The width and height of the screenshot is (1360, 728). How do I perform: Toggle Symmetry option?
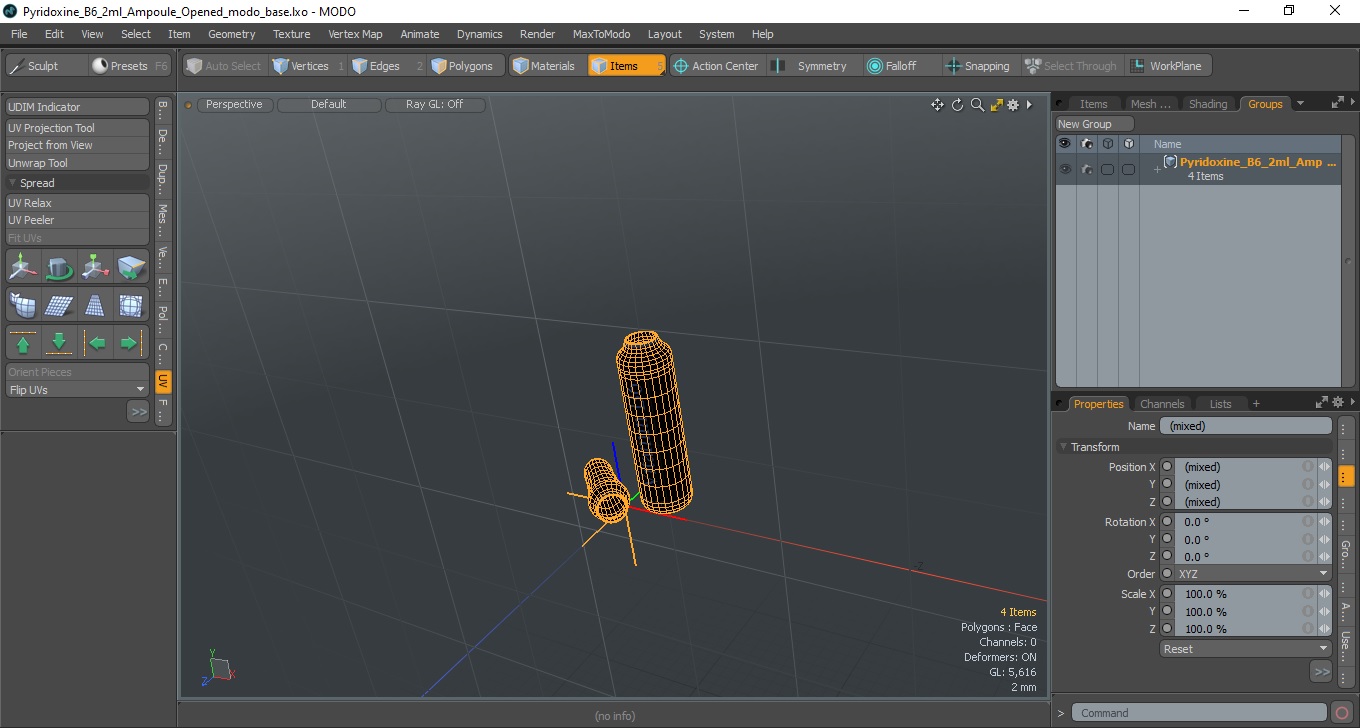pyautogui.click(x=811, y=66)
